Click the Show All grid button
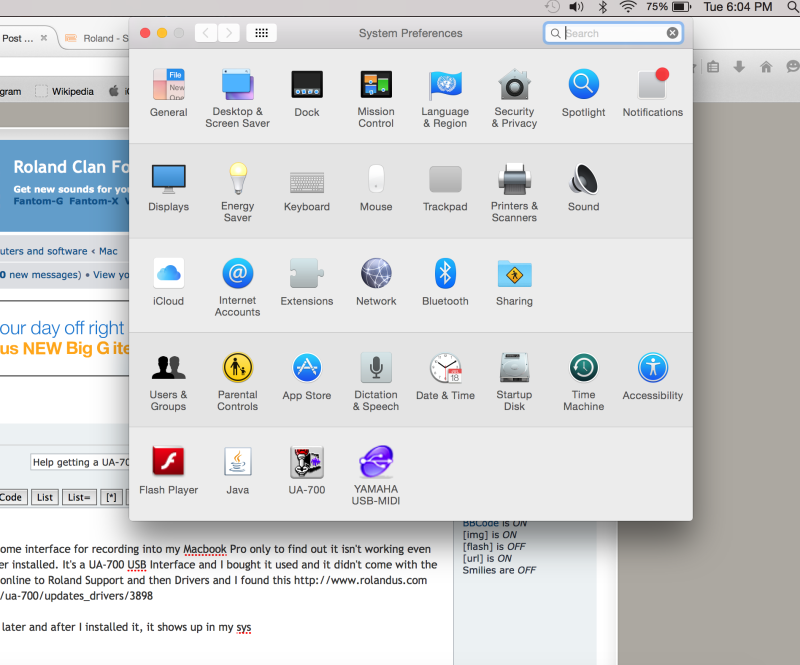 click(261, 33)
